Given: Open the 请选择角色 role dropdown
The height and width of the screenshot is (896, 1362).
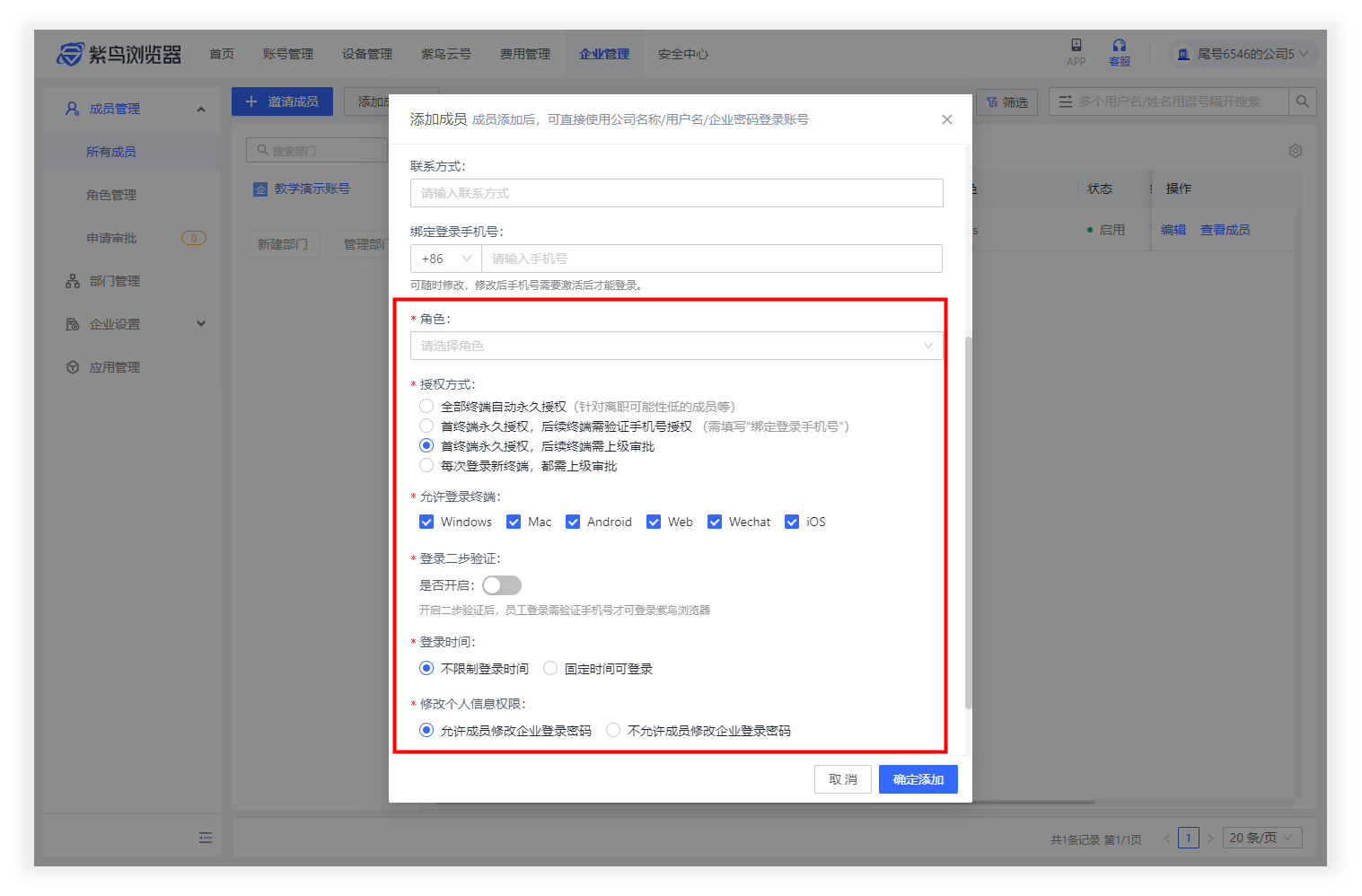Looking at the screenshot, I should point(676,346).
